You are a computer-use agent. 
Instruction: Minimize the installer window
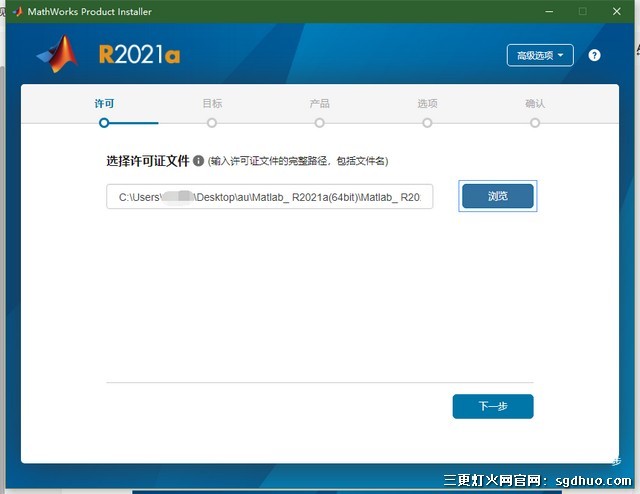(549, 11)
